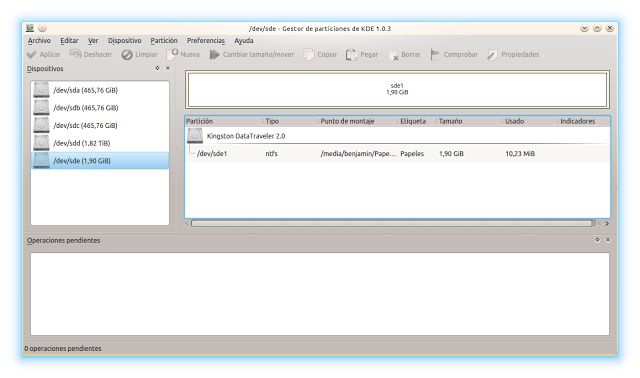640x378 pixels.
Task: Select the /dev/sde disk drive icon
Action: [41, 160]
